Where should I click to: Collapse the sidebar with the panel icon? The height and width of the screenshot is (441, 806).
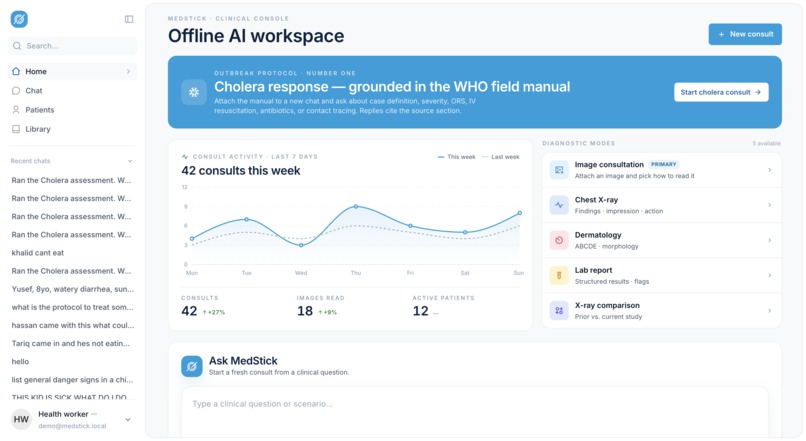[129, 19]
